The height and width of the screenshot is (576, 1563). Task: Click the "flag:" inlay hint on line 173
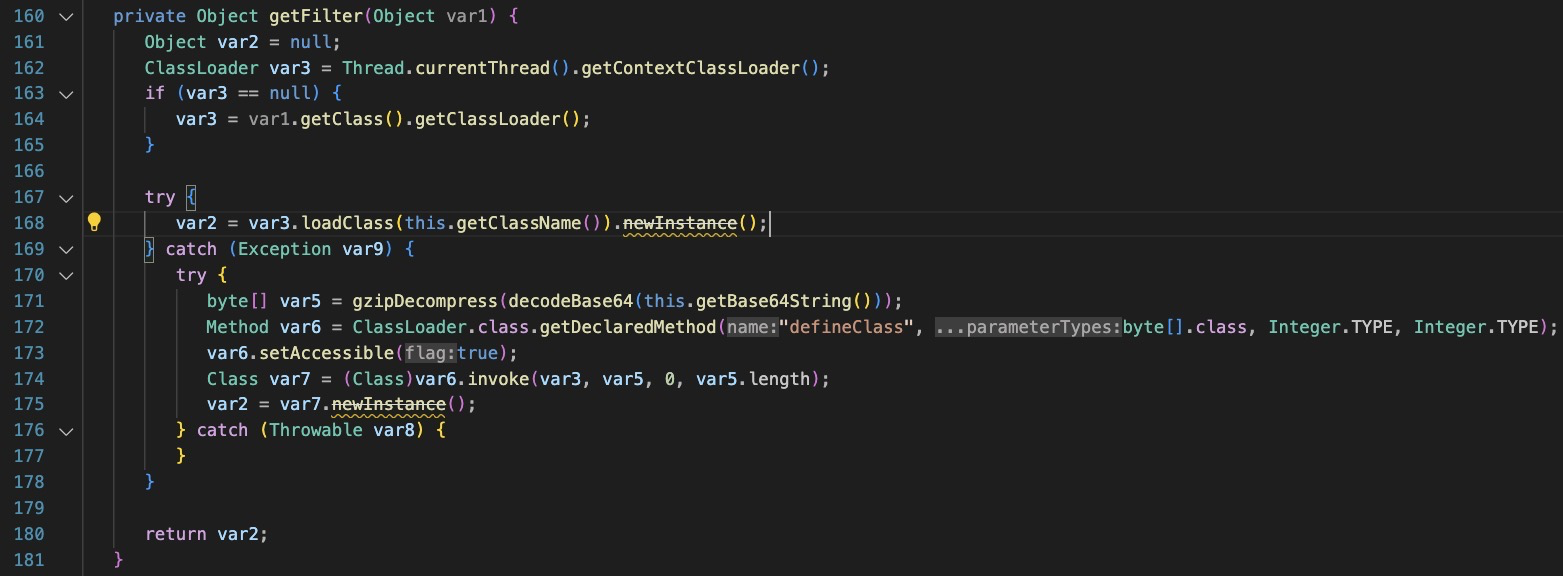tap(430, 353)
